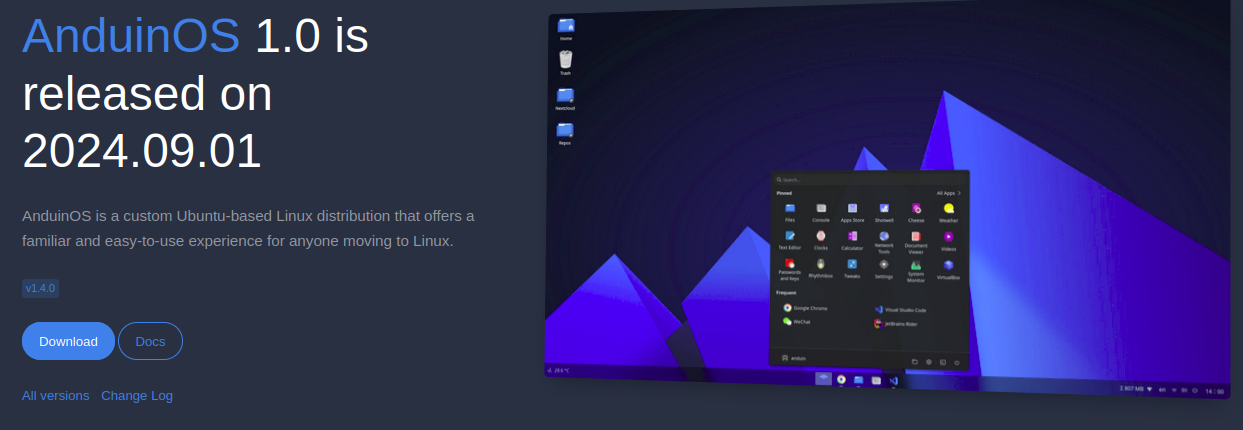
Task: Click the VirtualBox icon in preview menu
Action: point(948,265)
